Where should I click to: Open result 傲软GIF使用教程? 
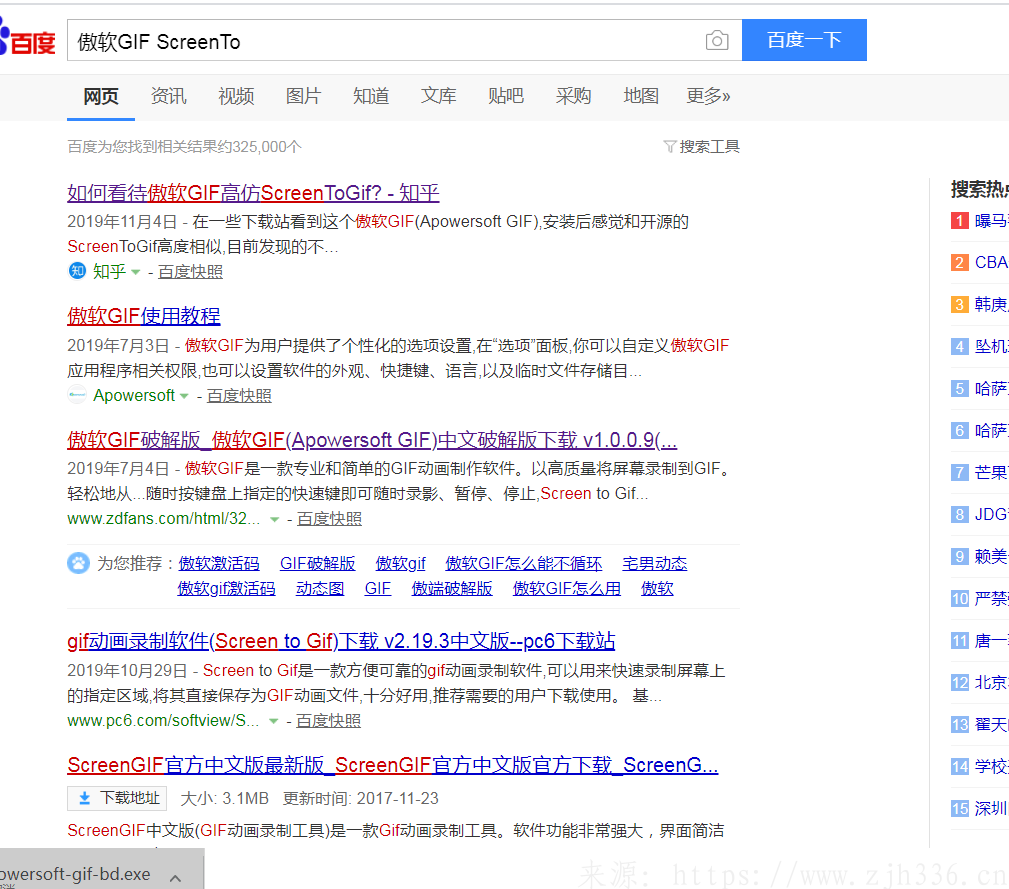pyautogui.click(x=143, y=316)
